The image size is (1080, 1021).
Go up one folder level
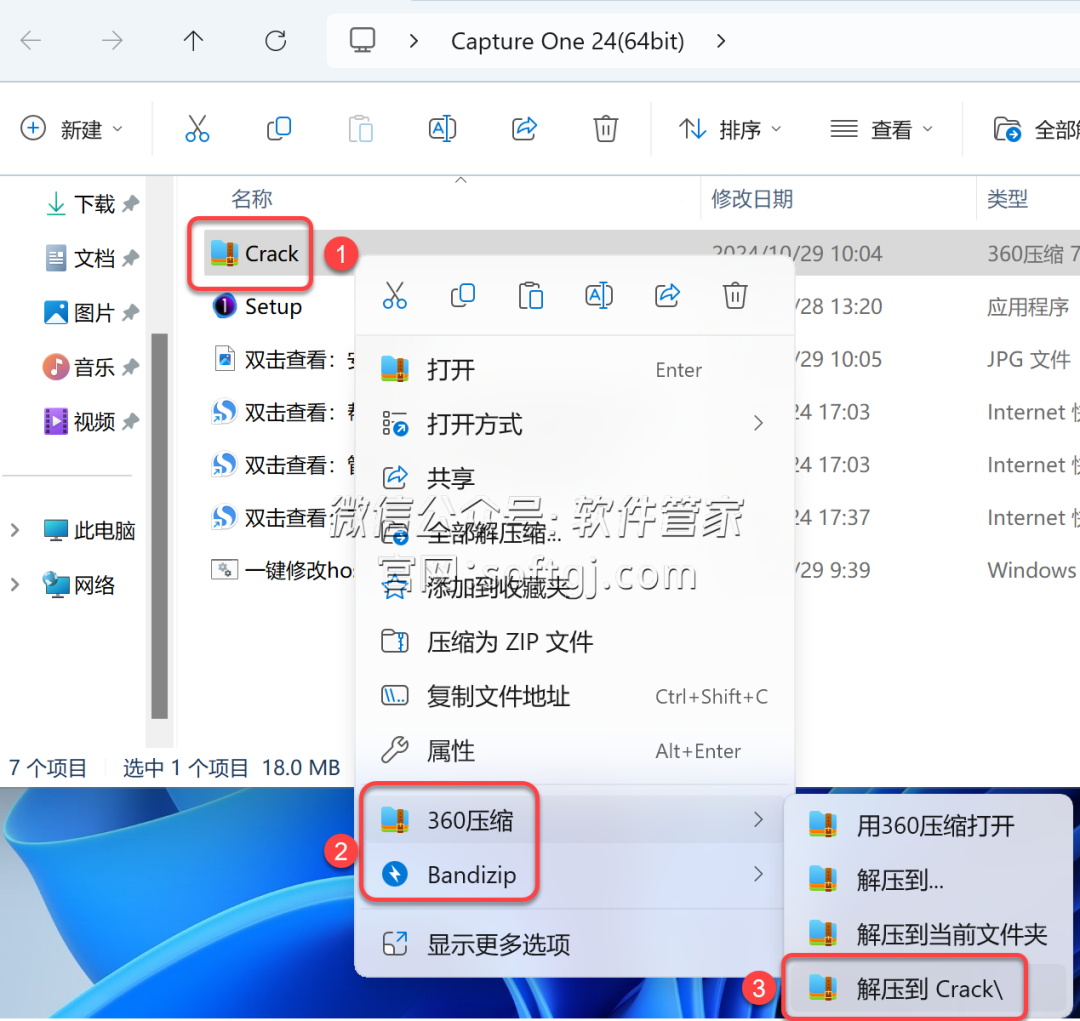[x=194, y=41]
